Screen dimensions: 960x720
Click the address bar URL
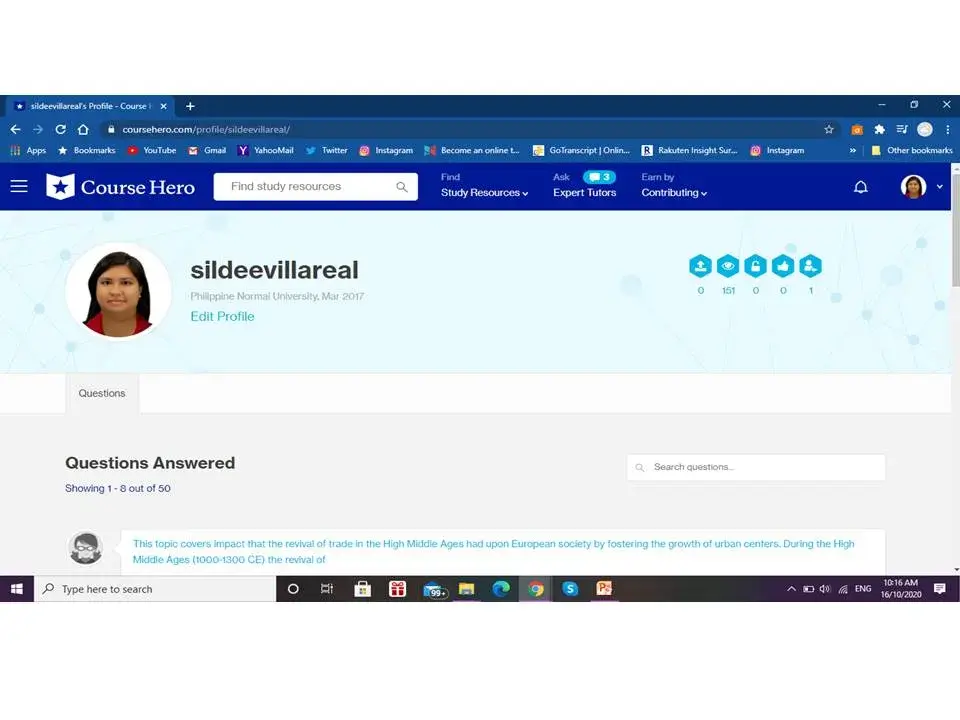click(x=206, y=129)
